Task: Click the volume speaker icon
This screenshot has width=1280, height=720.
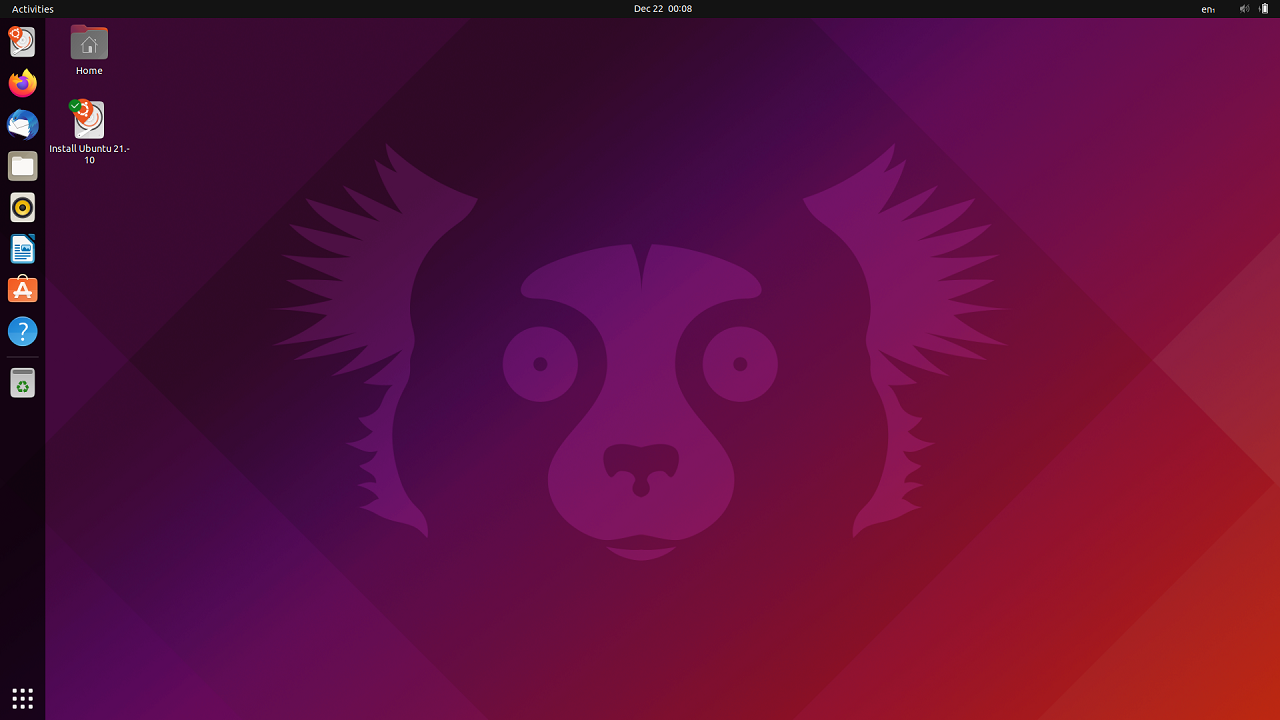Action: (x=1245, y=9)
